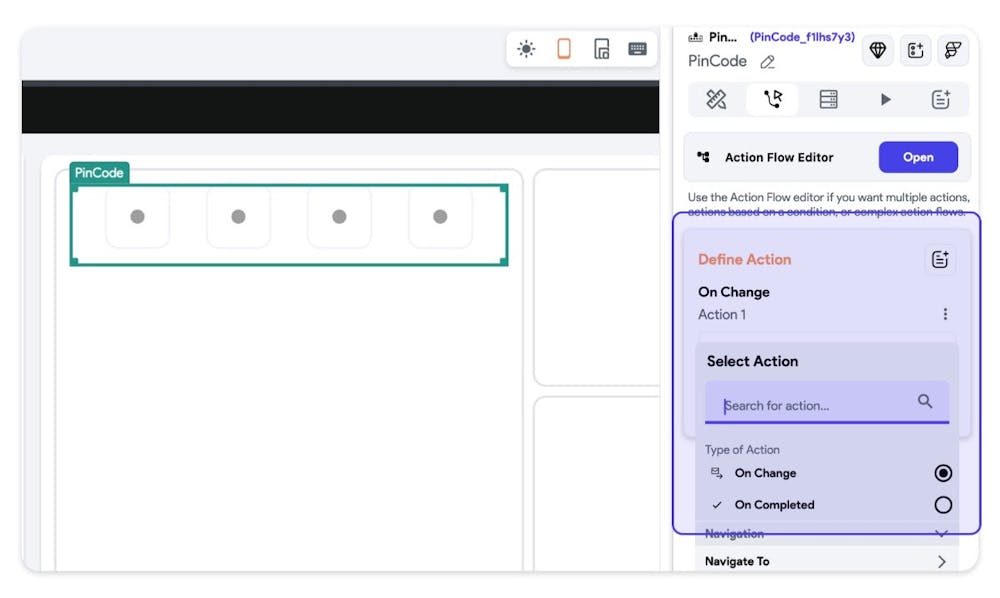Select the PinCode widget label on canvas

[99, 173]
